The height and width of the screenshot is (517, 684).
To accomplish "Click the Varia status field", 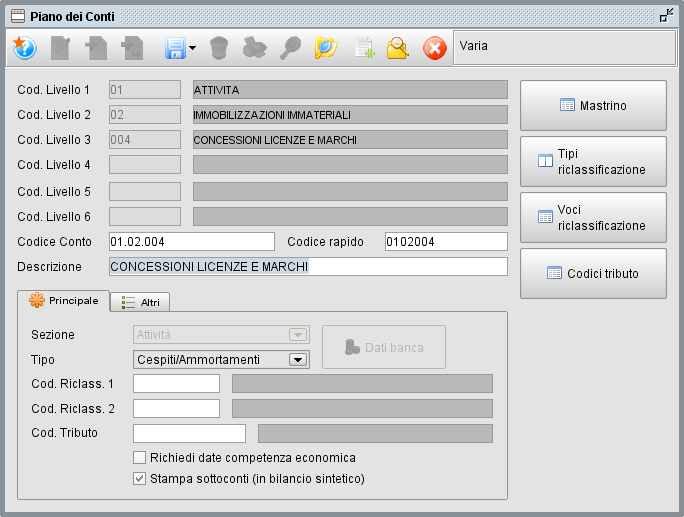I will tap(564, 48).
